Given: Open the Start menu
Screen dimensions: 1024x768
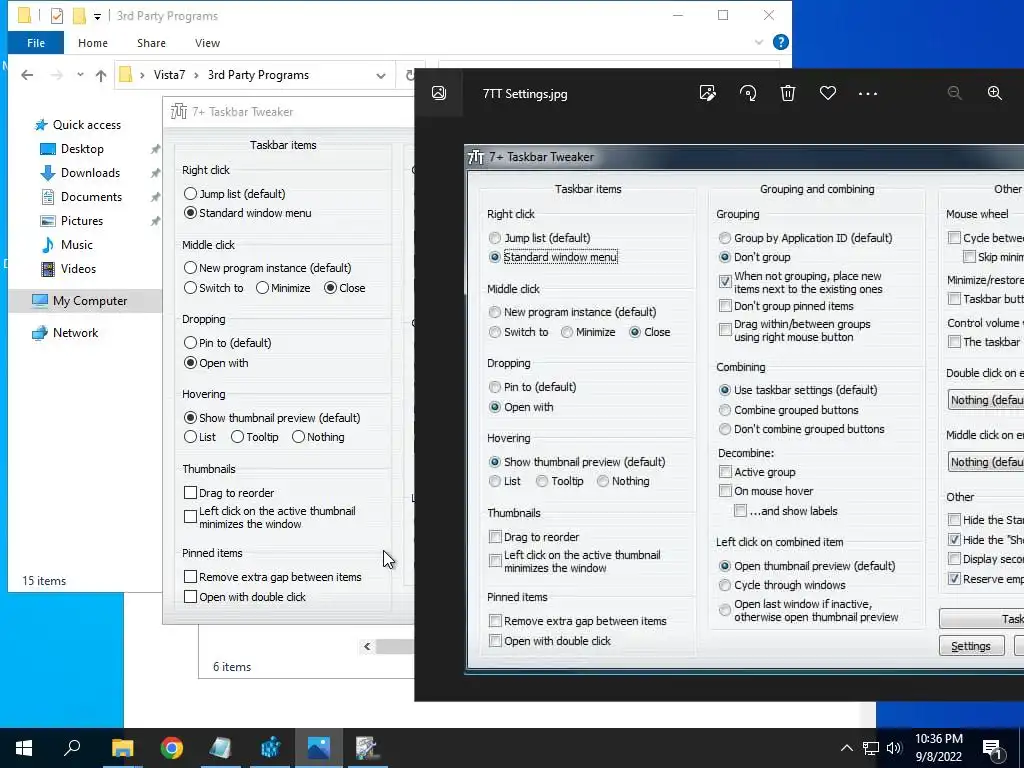Looking at the screenshot, I should pyautogui.click(x=24, y=748).
